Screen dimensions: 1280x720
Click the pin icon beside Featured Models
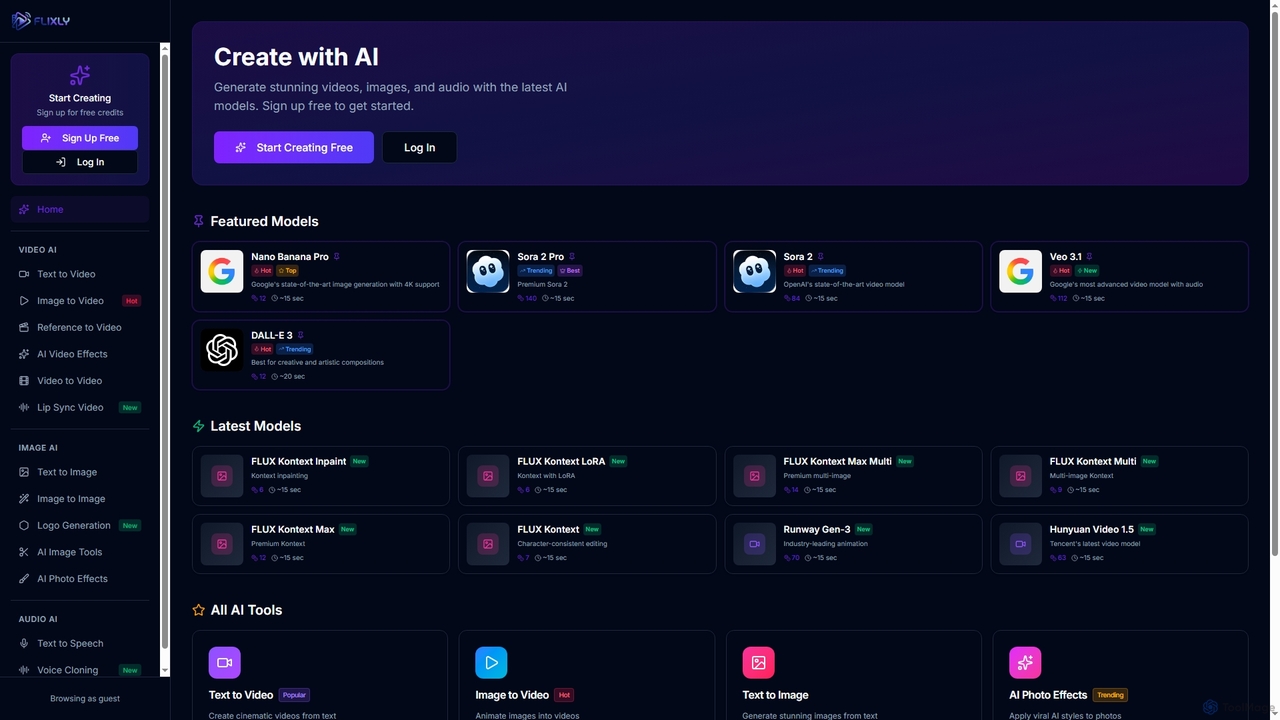point(198,221)
